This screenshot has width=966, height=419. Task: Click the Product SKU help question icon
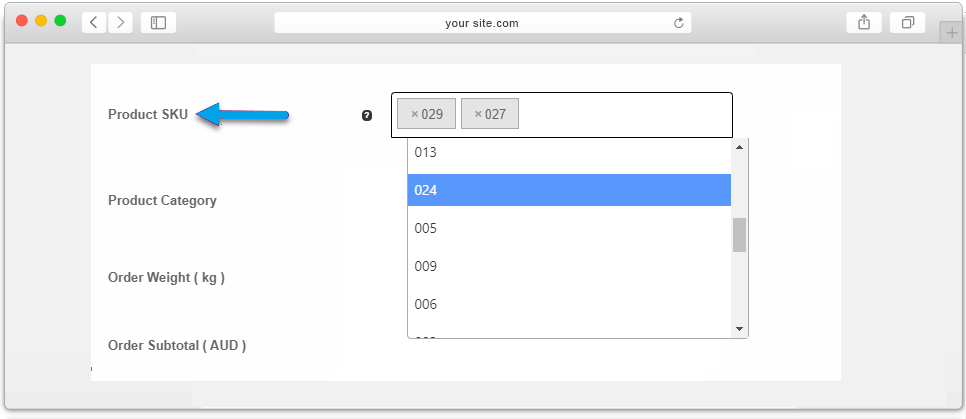(x=367, y=115)
